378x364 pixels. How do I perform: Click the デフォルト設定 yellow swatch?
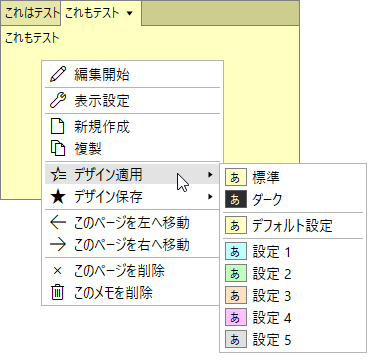coord(236,225)
